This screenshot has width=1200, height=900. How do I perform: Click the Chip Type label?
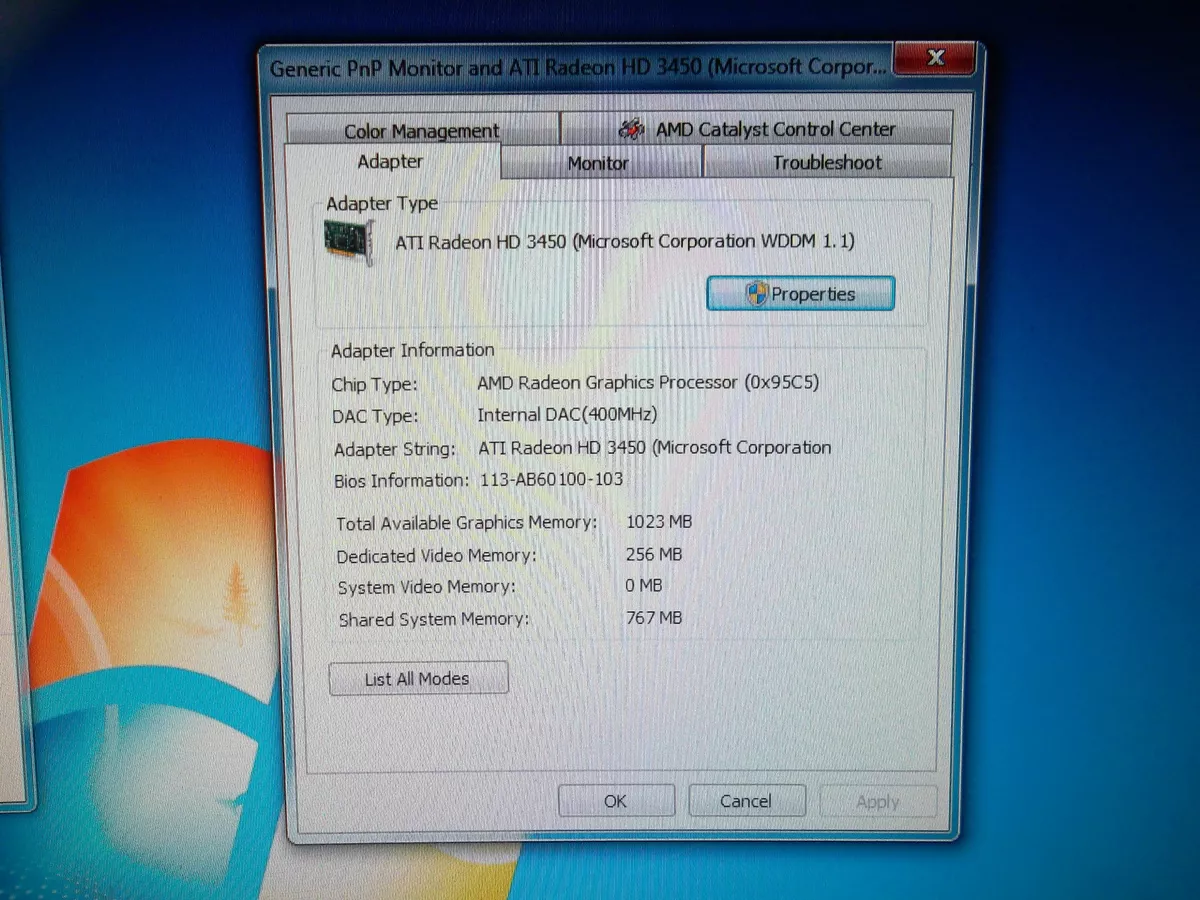[x=375, y=384]
